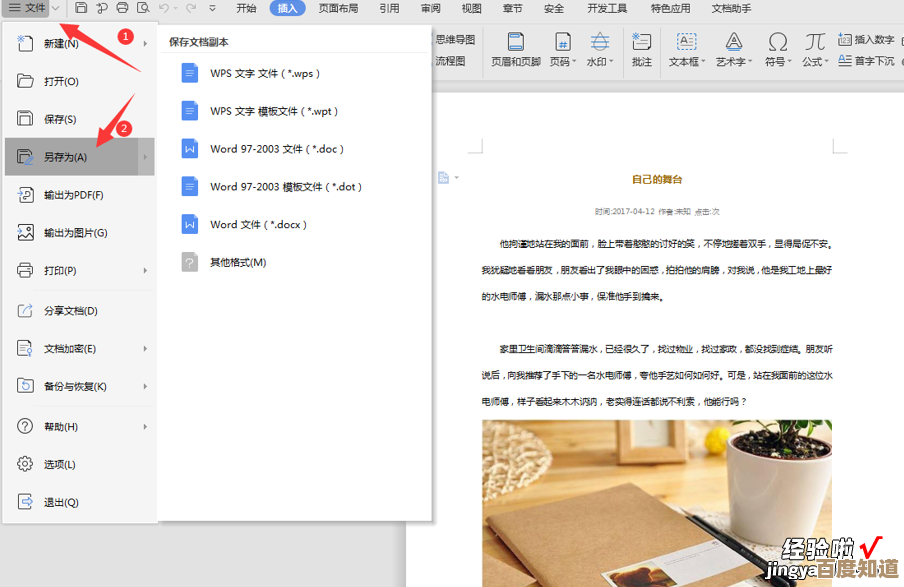Click the save icon in quick access toolbar
Viewport: 904px width, 587px height.
[x=81, y=8]
